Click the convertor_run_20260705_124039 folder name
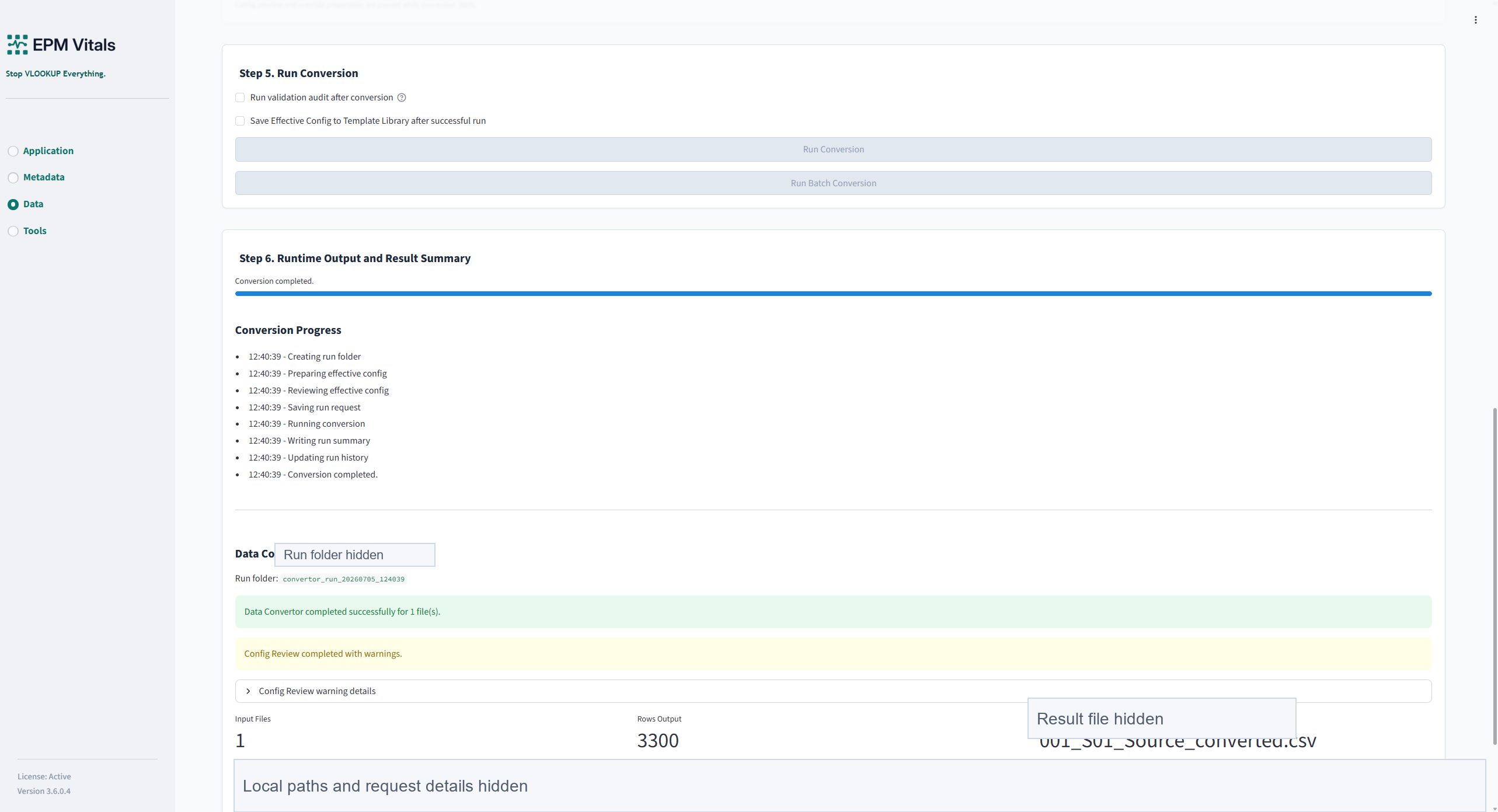The image size is (1498, 812). [343, 579]
